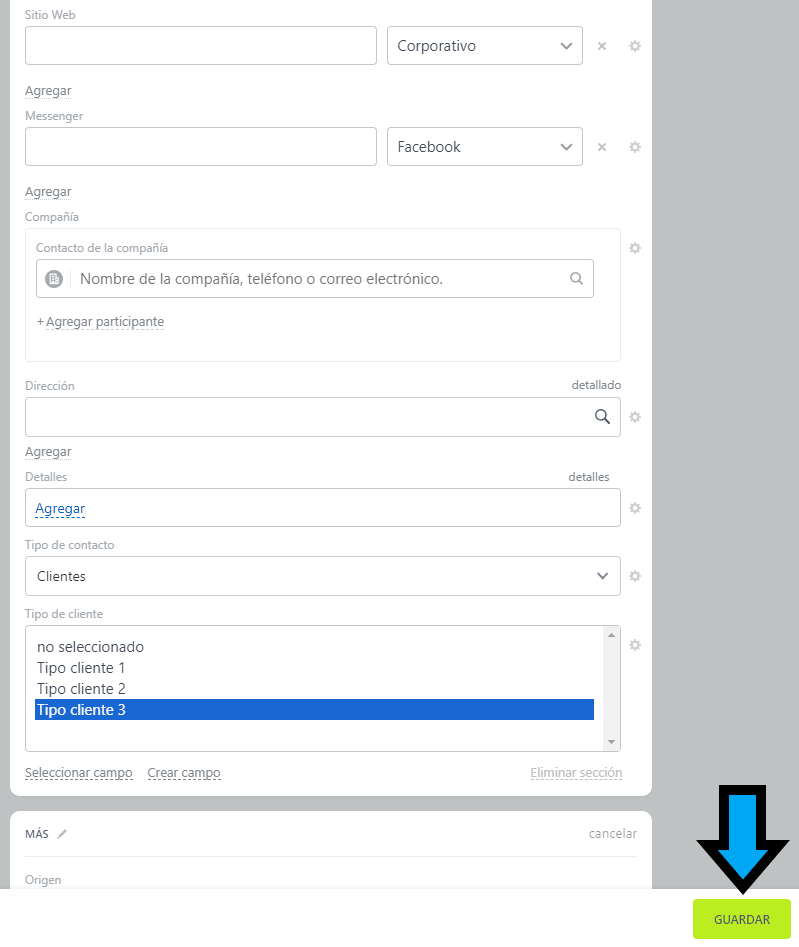
Task: Open settings gear for Compañía field
Action: pos(634,248)
